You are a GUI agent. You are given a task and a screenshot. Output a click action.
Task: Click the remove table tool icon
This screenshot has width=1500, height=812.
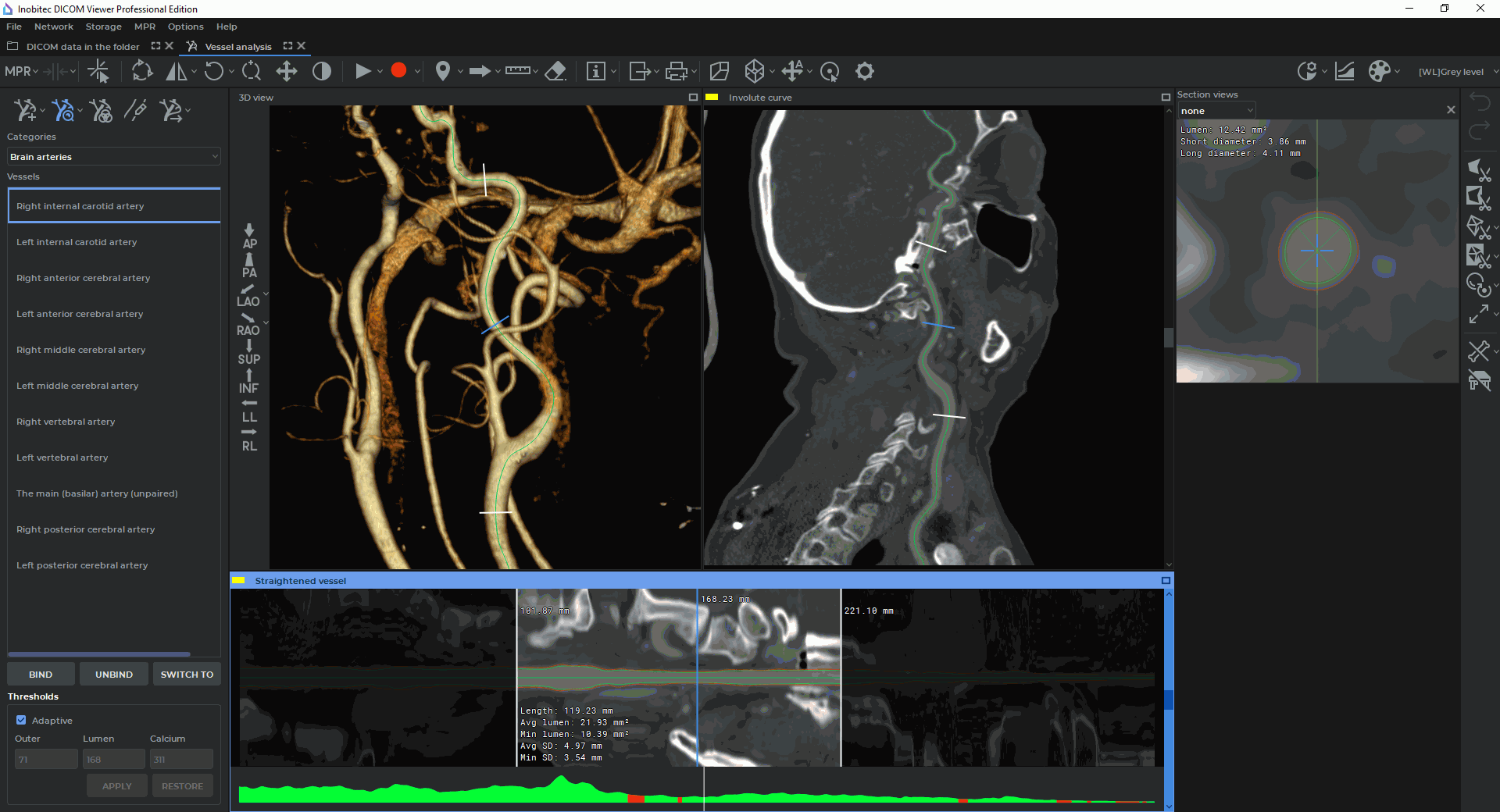pyautogui.click(x=1479, y=380)
